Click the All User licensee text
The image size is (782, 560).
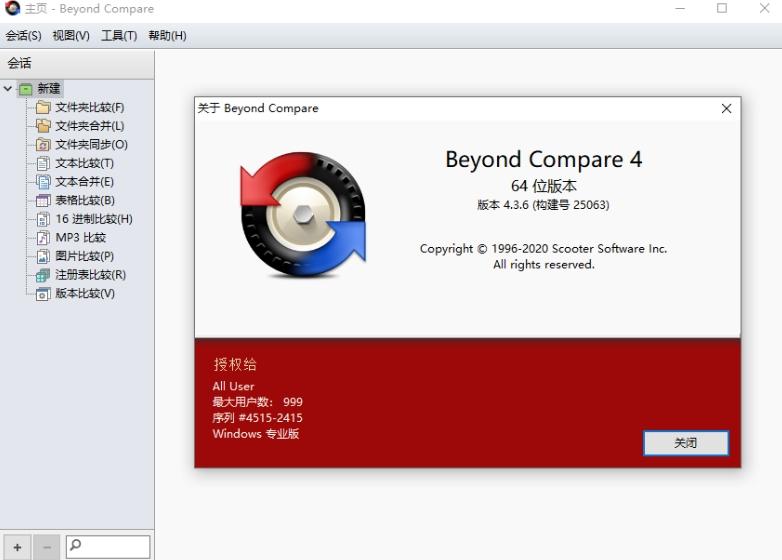click(233, 386)
